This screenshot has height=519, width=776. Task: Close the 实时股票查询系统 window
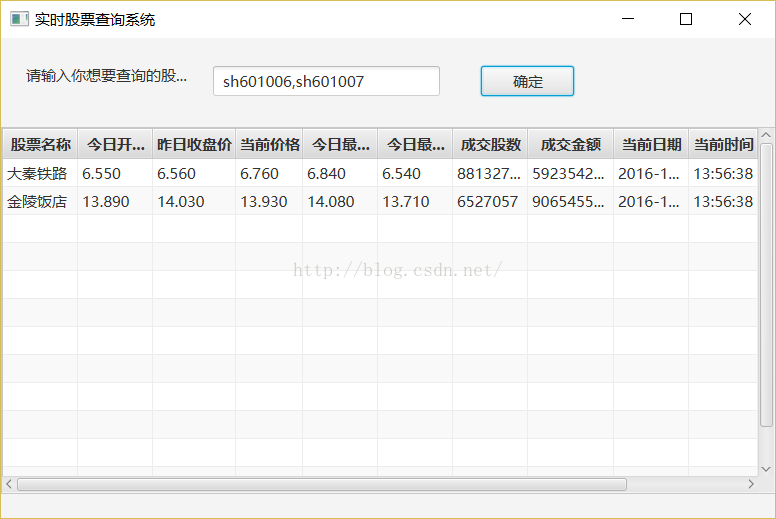pos(745,19)
